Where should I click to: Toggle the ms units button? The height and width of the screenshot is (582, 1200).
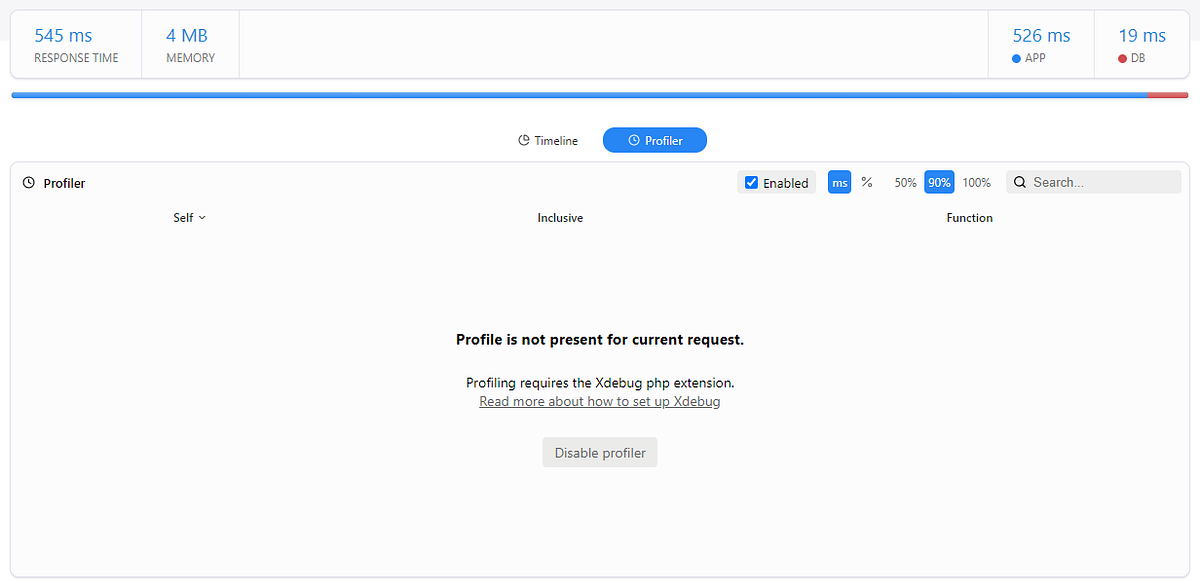[x=839, y=182]
